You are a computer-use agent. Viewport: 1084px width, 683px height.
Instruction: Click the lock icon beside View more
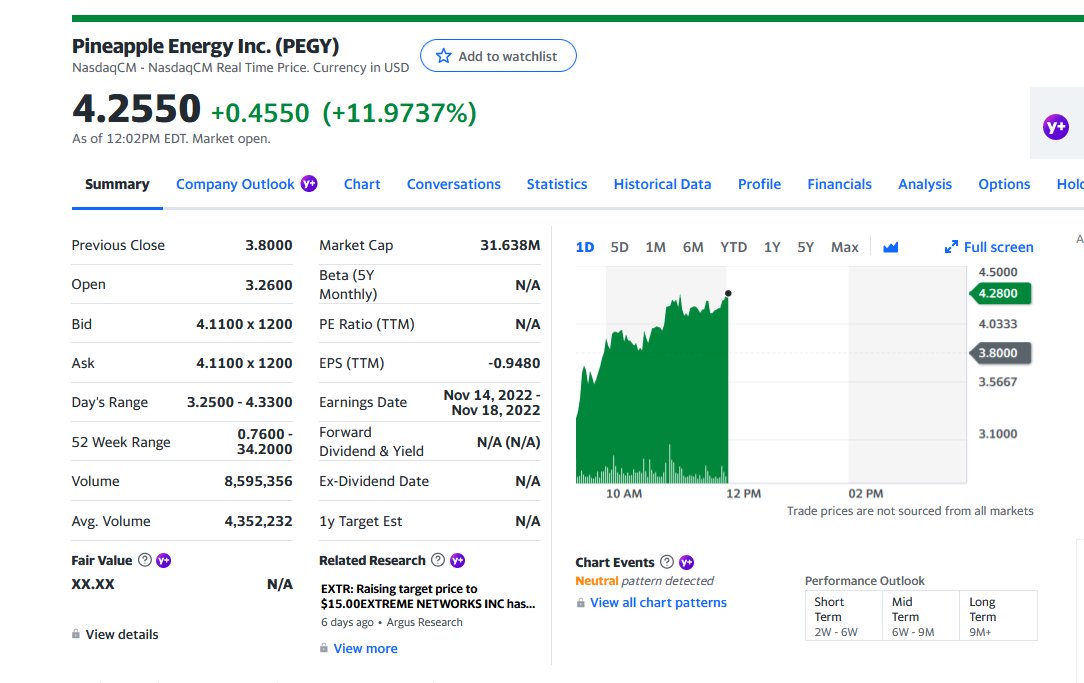(x=324, y=648)
